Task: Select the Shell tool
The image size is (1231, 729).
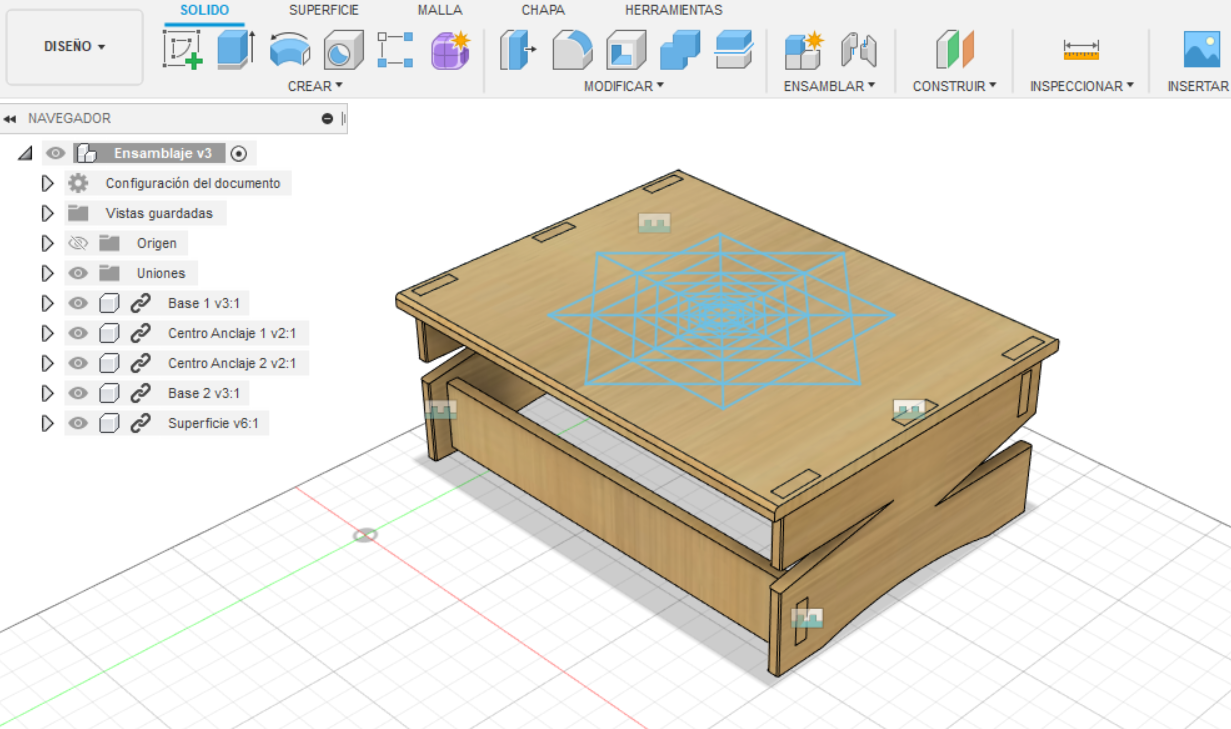Action: pyautogui.click(x=626, y=49)
